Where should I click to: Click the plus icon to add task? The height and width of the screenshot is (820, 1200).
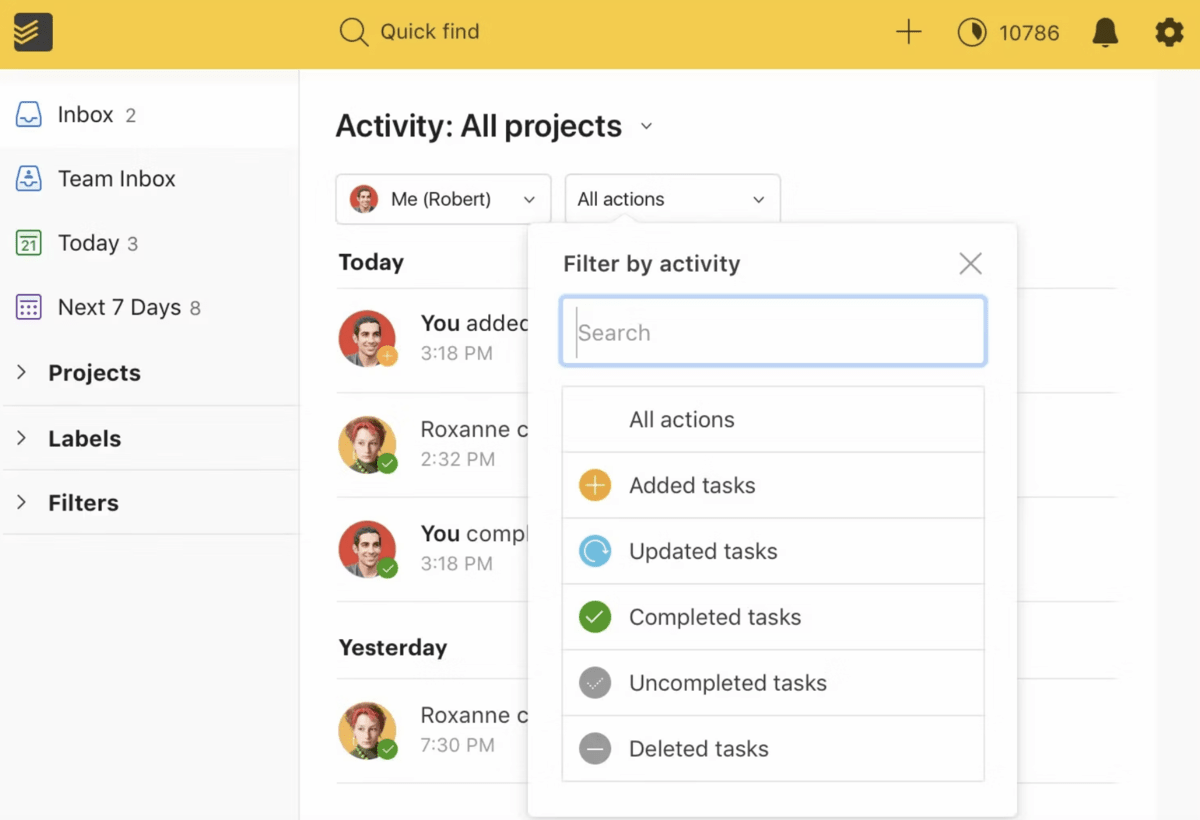click(908, 32)
